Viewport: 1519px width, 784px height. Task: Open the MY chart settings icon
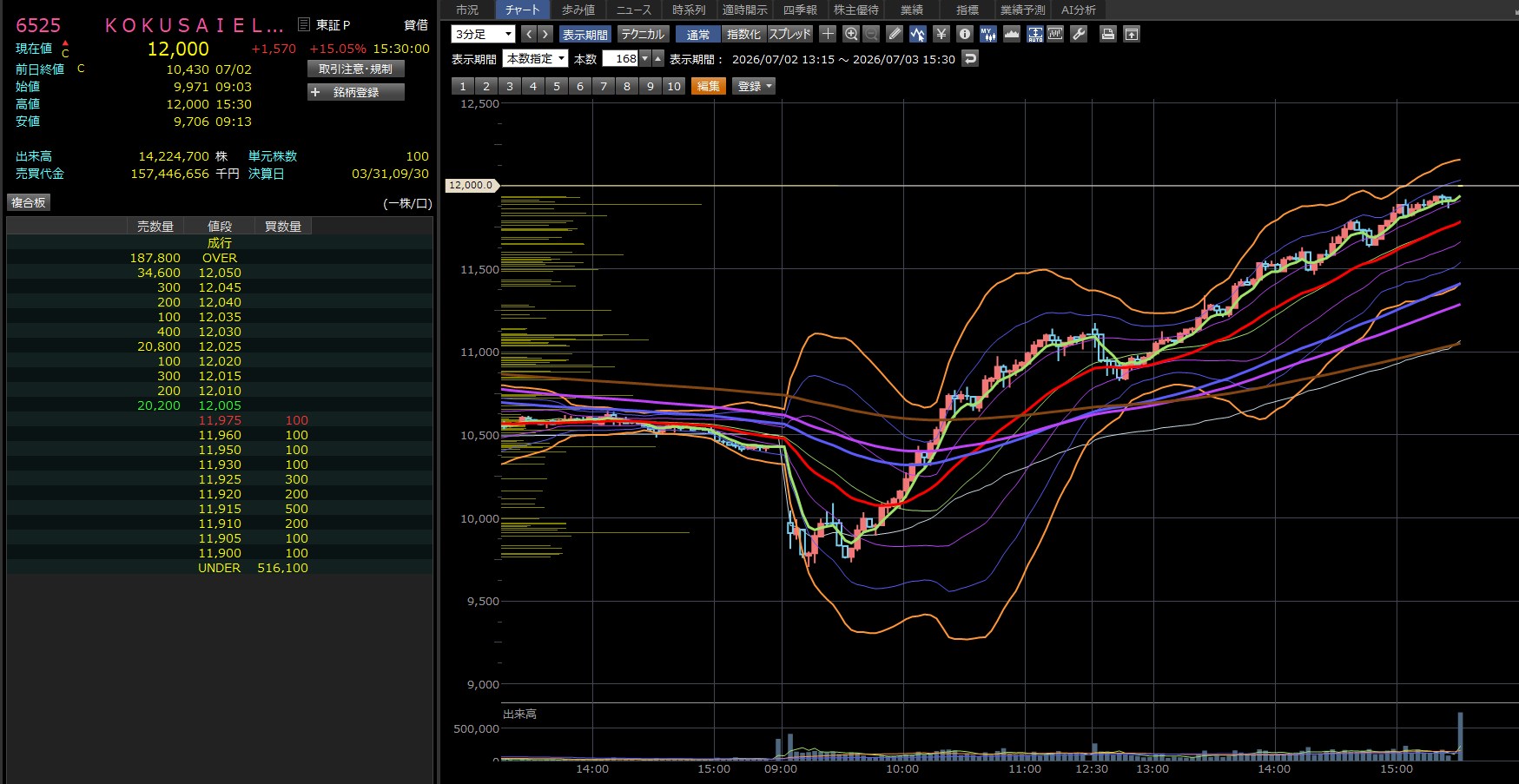click(988, 34)
